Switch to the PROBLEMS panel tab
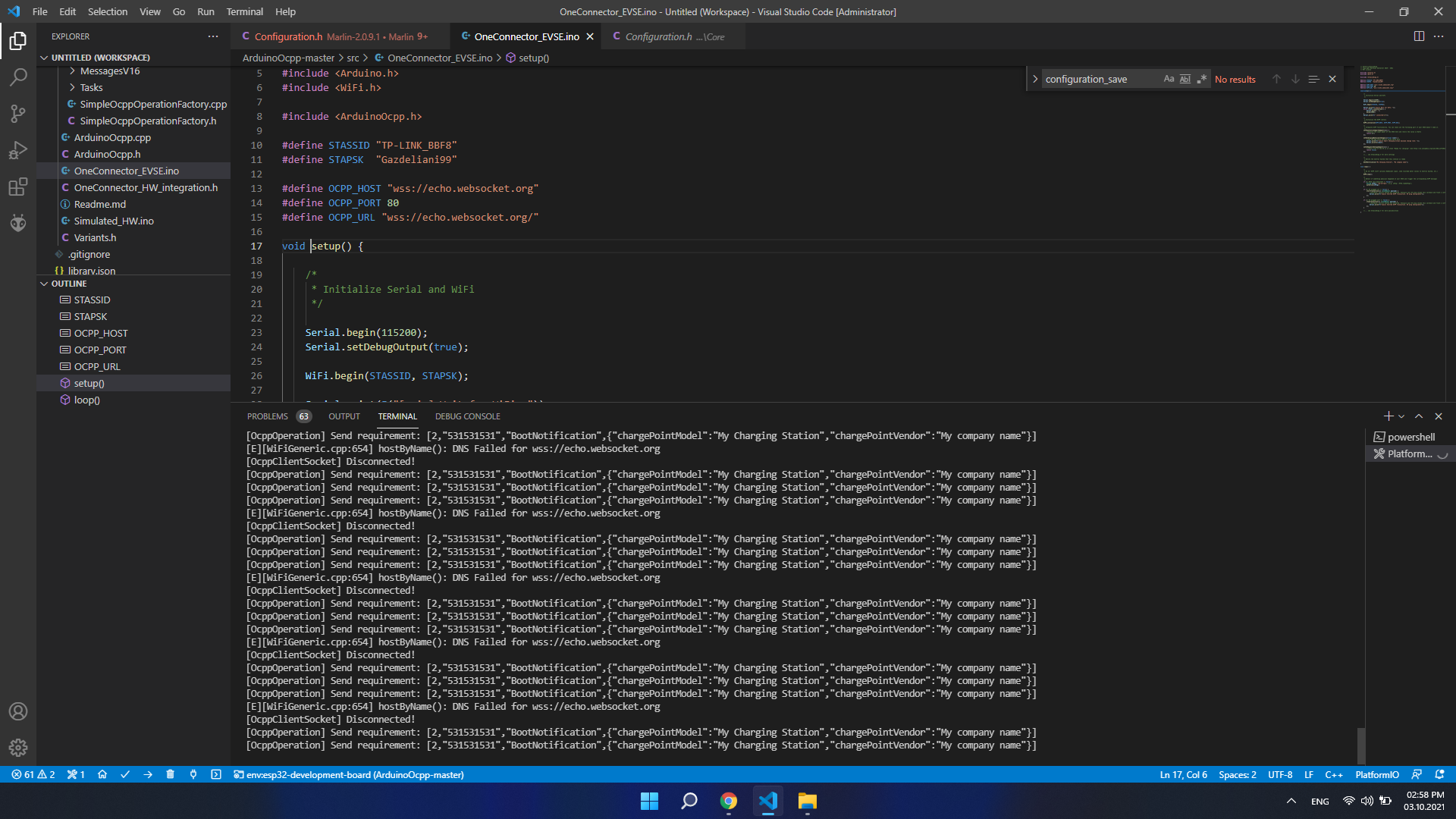Screen dimensions: 1456x819 click(x=278, y=416)
